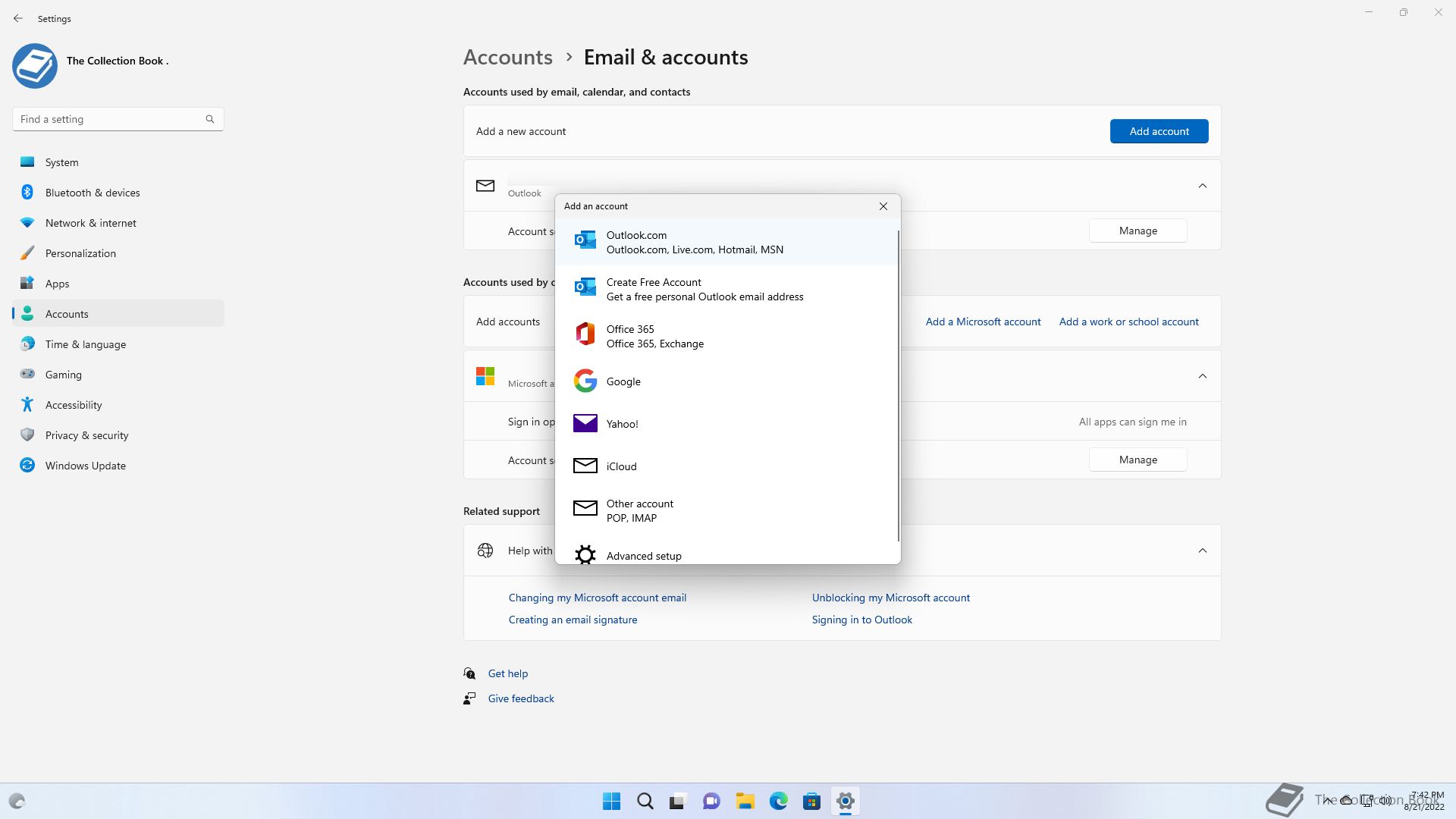Click the widgets icon on taskbar
Screen dimensions: 1456x819
tap(17, 801)
